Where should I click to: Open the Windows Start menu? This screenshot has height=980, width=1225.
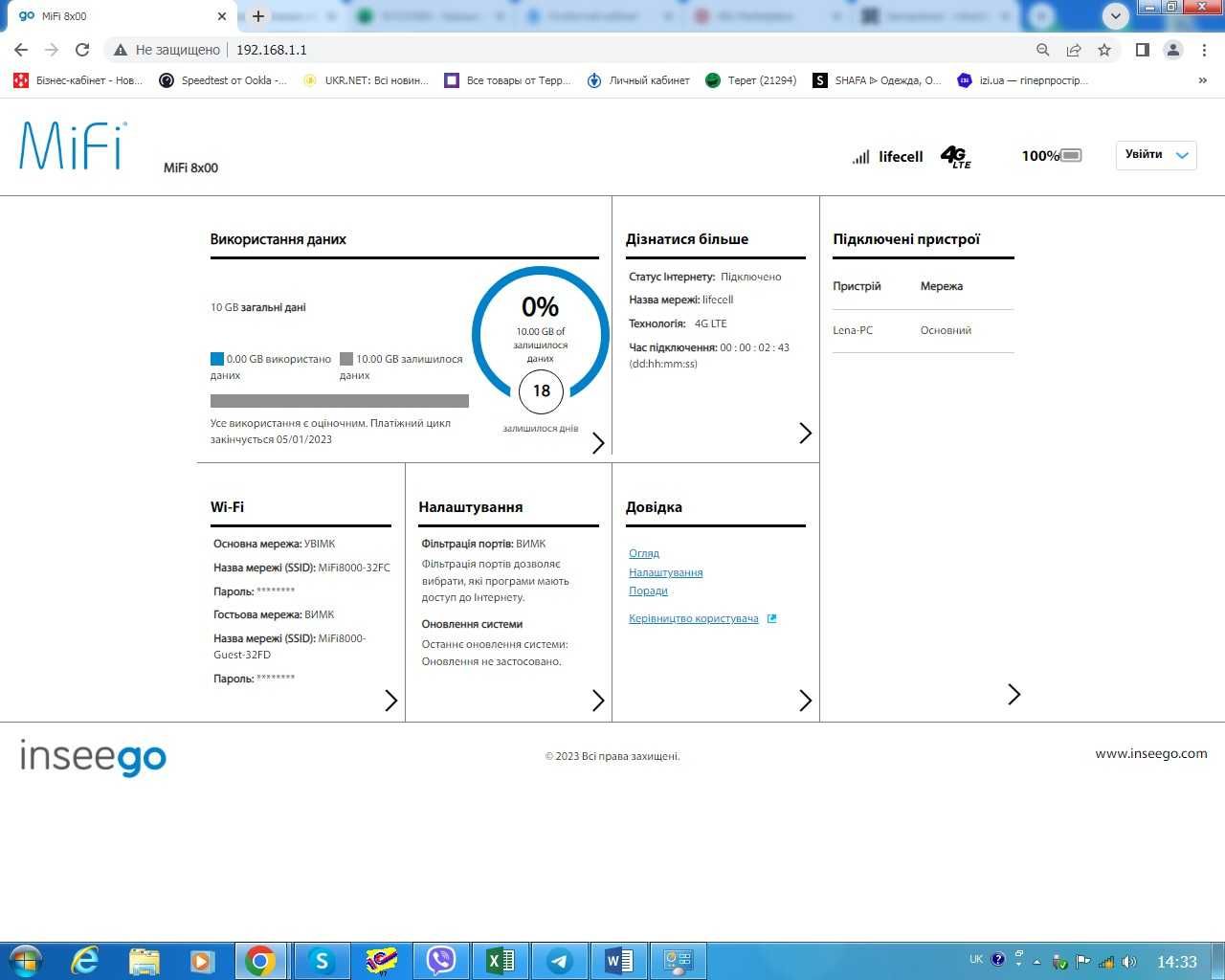click(25, 961)
